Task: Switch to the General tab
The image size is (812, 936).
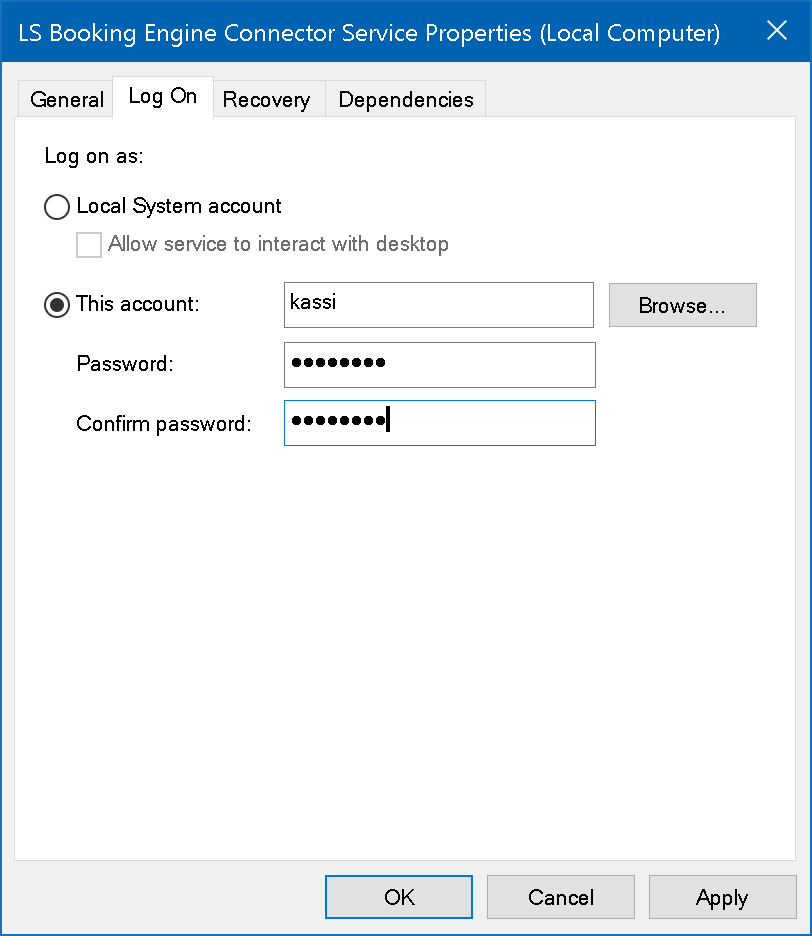Action: [66, 100]
